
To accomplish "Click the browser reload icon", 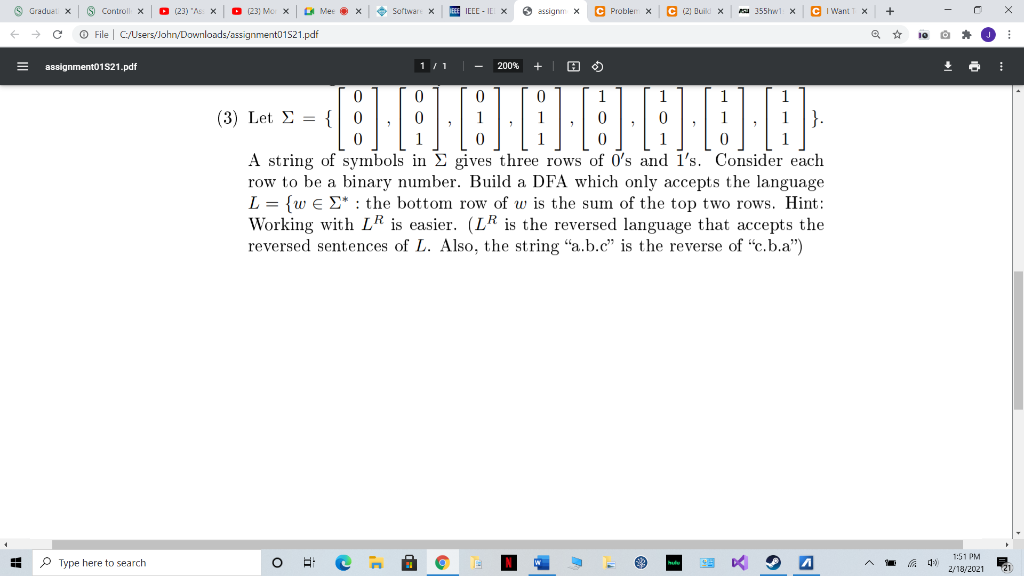I will pyautogui.click(x=59, y=33).
